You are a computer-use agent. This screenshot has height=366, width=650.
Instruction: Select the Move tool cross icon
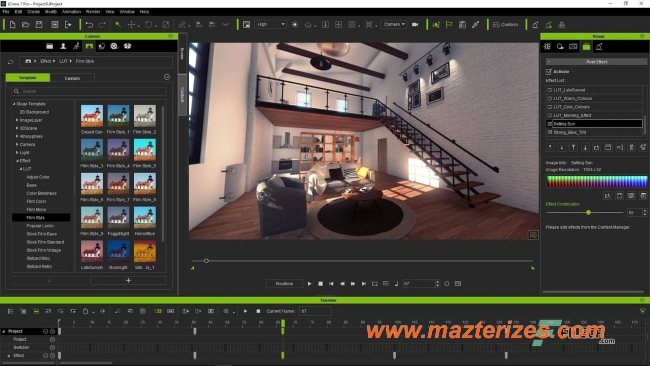(x=131, y=25)
